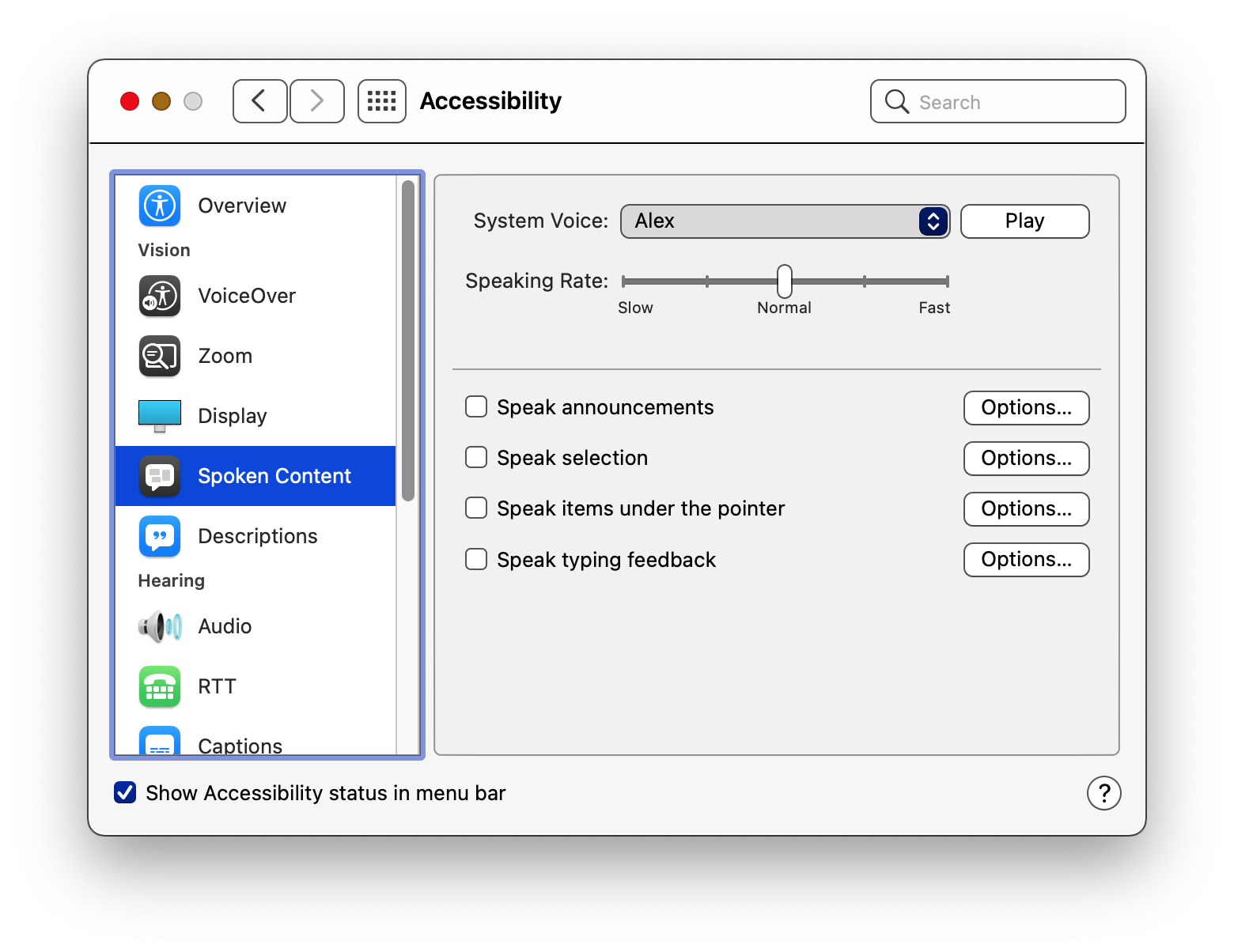Open Display accessibility settings
The image size is (1234, 952).
click(x=159, y=415)
